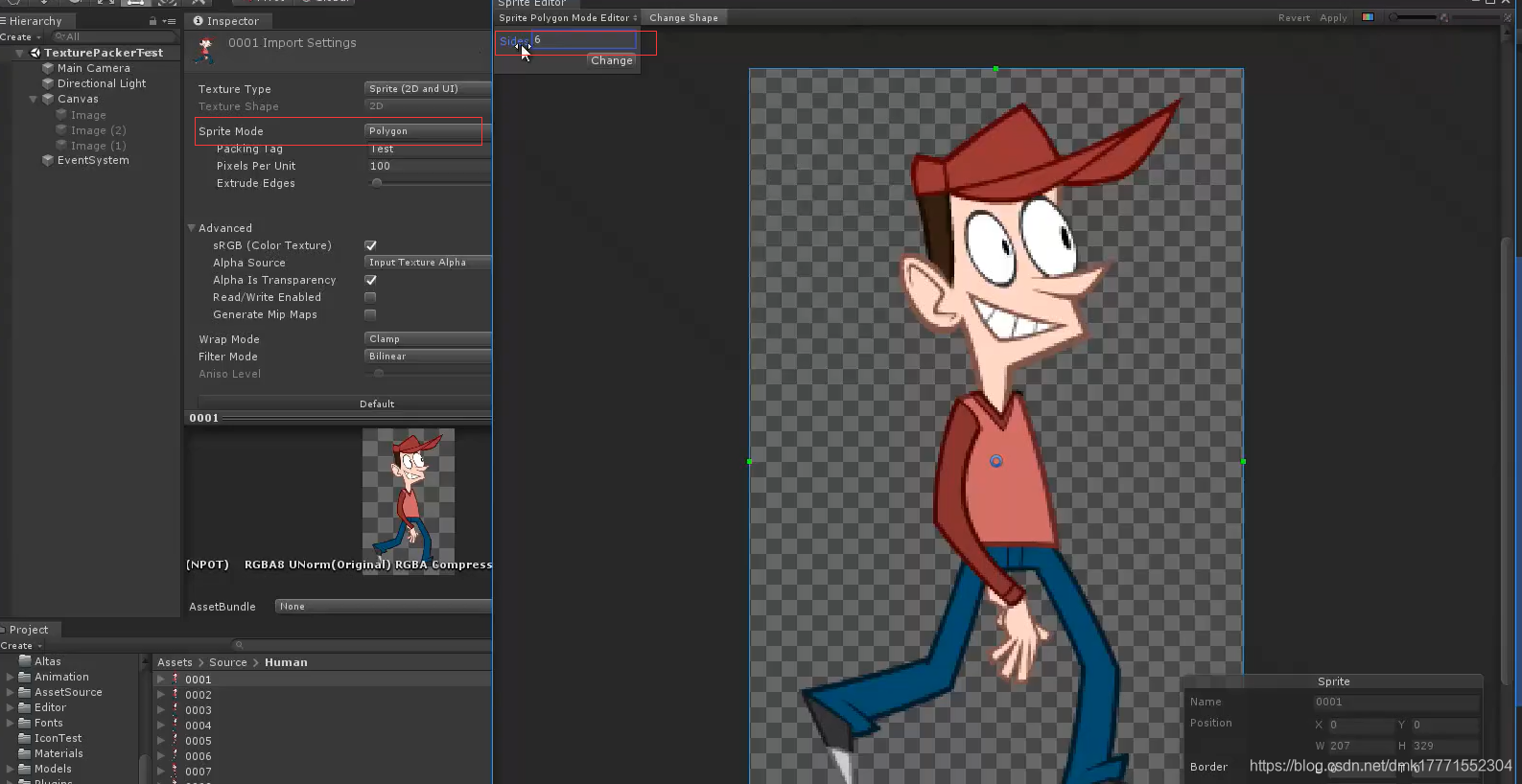This screenshot has width=1522, height=784.
Task: Switch to the Inspector tab
Action: tap(226, 20)
